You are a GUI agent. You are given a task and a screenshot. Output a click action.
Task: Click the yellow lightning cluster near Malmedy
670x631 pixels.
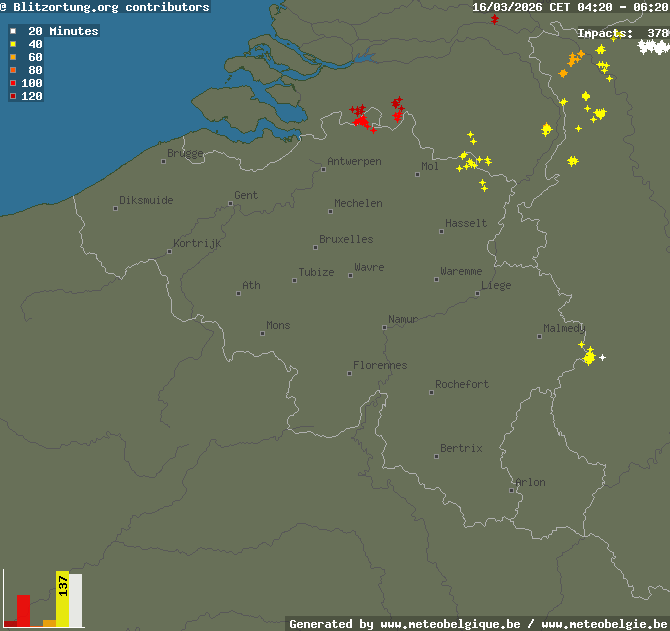click(589, 357)
